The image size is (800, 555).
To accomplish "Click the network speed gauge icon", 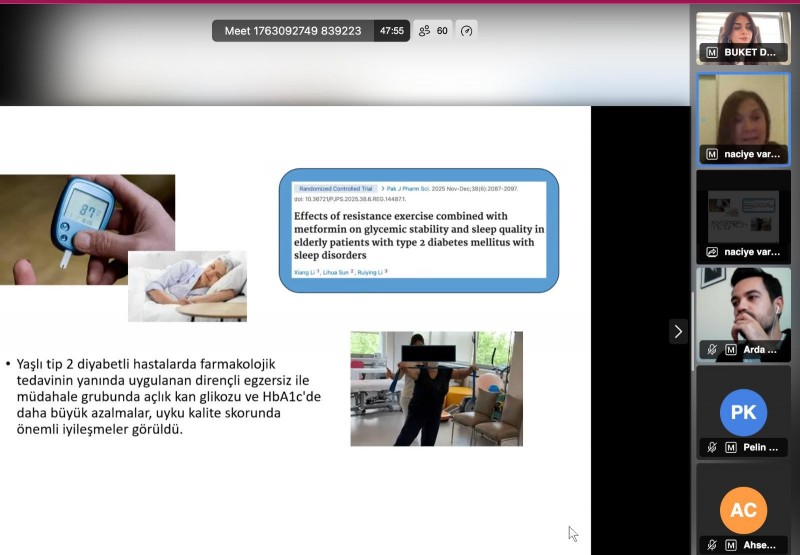I will [466, 31].
